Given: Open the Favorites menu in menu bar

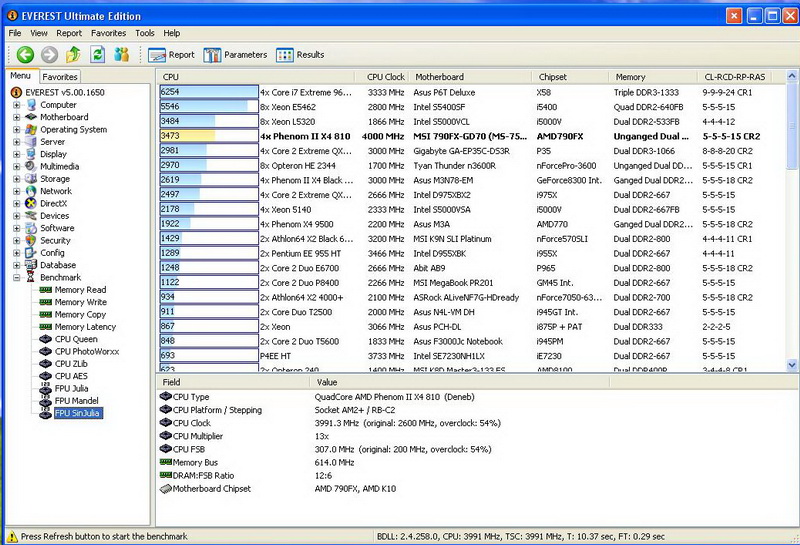Looking at the screenshot, I should coord(108,33).
